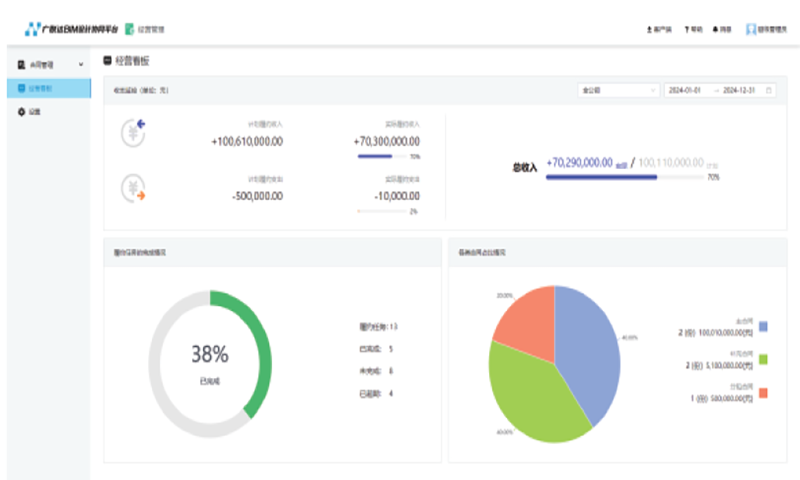This screenshot has height=480, width=800.
Task: Click the user avatar icon at top right
Action: 750,30
